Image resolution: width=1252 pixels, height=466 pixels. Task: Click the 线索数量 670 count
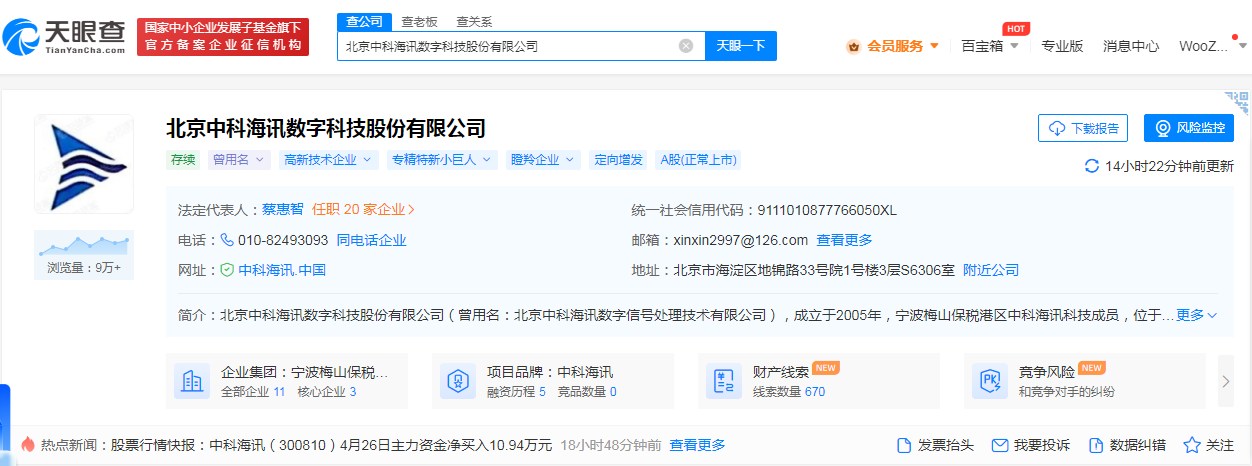789,391
